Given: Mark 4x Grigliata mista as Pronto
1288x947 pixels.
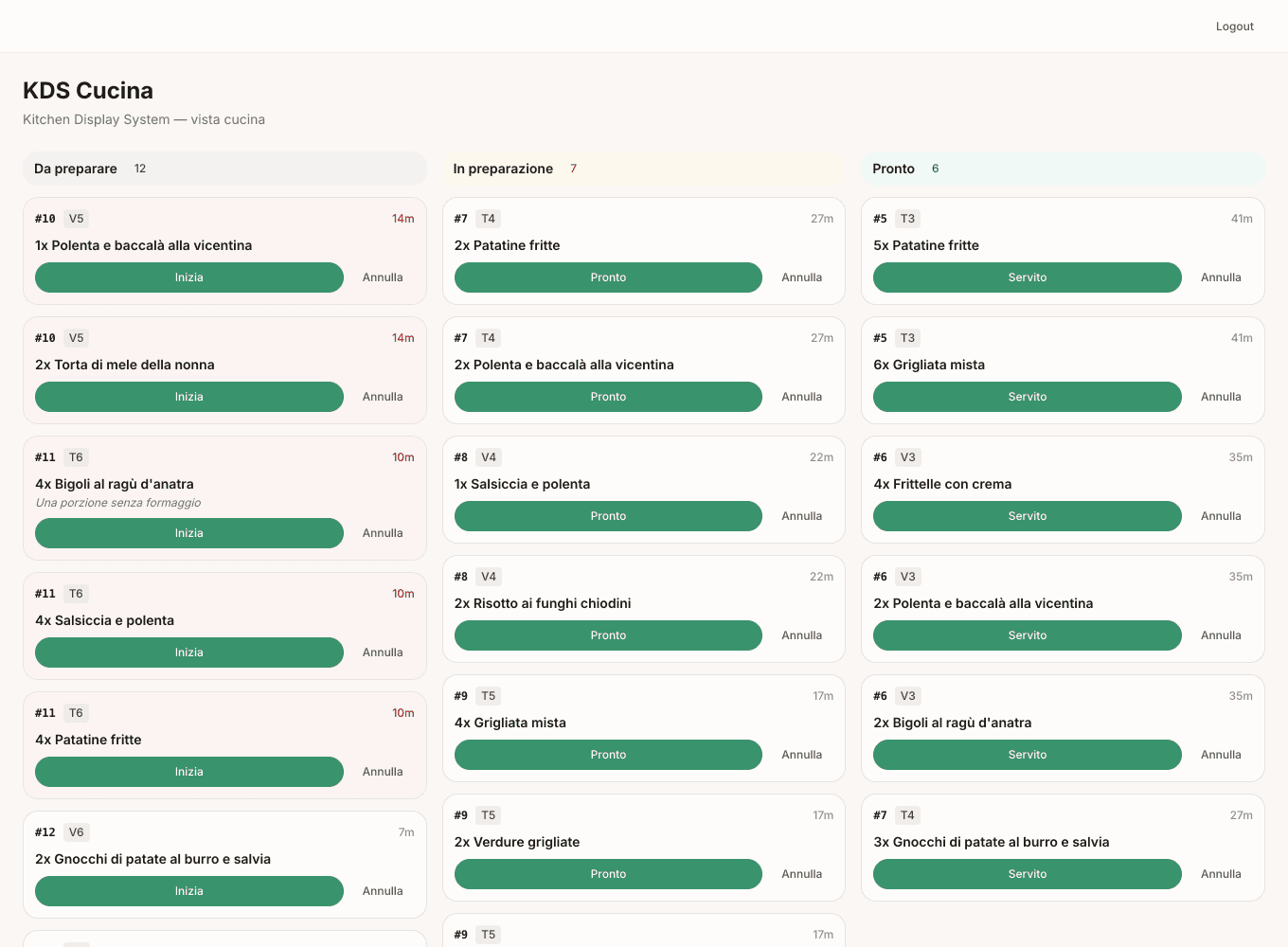Looking at the screenshot, I should (608, 755).
